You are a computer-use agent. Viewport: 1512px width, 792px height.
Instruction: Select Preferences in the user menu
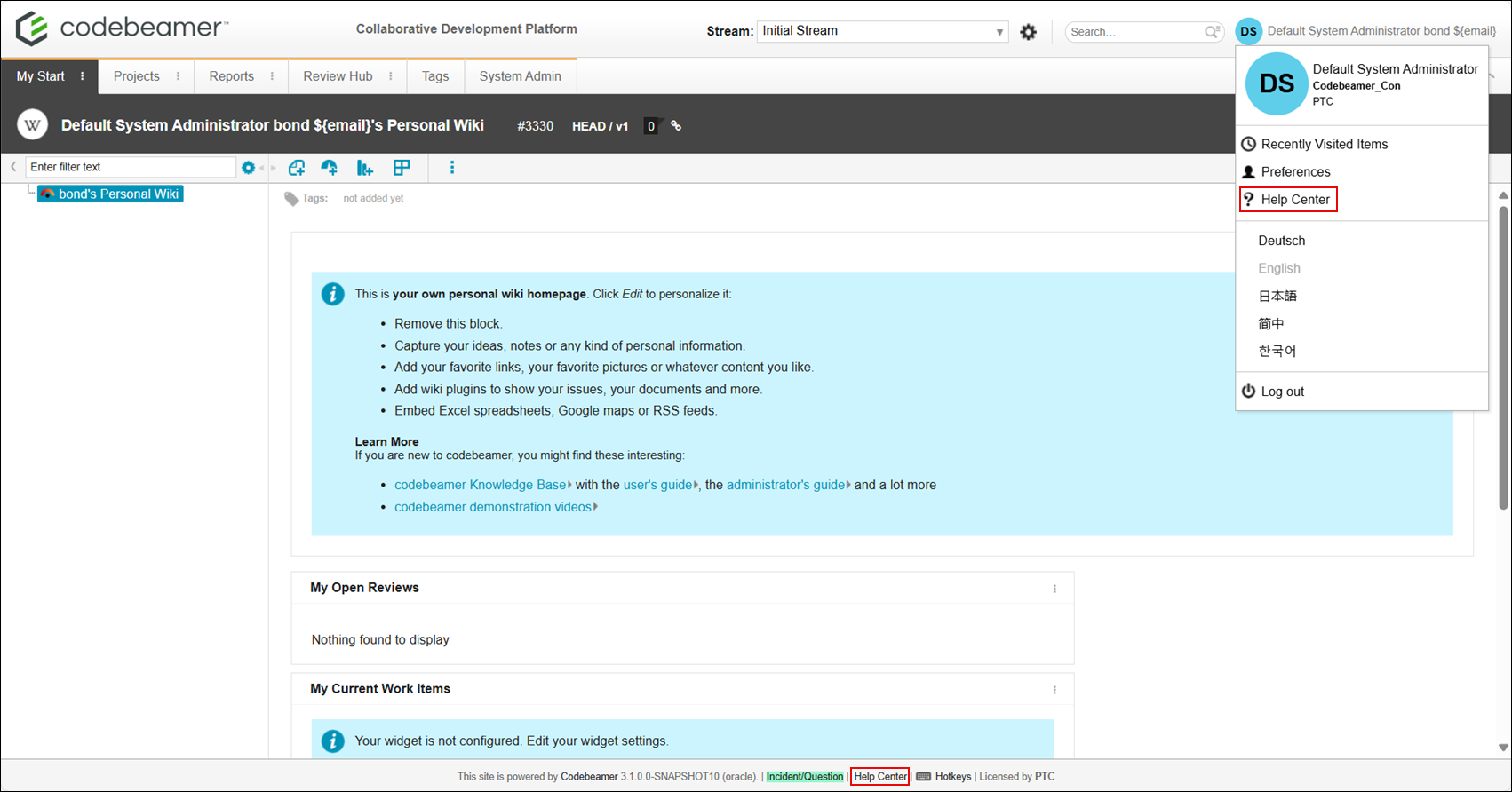(1295, 172)
